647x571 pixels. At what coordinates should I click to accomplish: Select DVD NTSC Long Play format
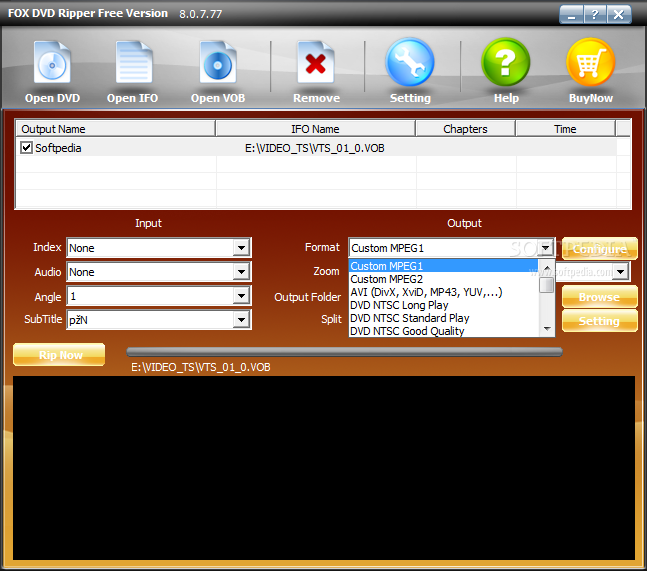coord(444,305)
